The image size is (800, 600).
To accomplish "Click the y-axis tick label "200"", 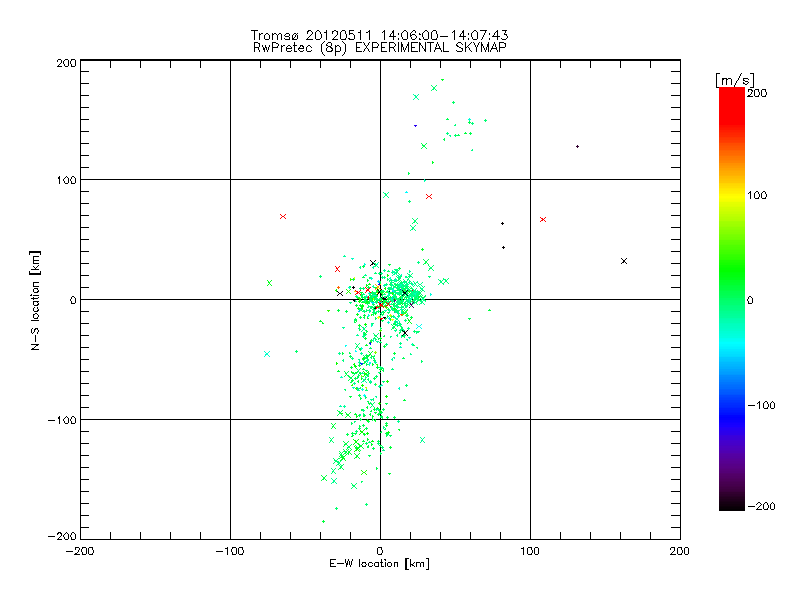I will click(66, 63).
